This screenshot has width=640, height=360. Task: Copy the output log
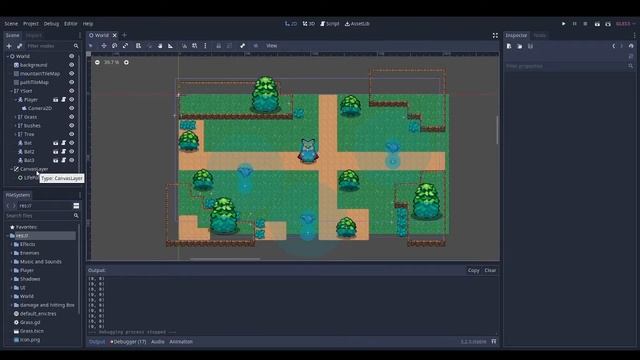pos(473,270)
